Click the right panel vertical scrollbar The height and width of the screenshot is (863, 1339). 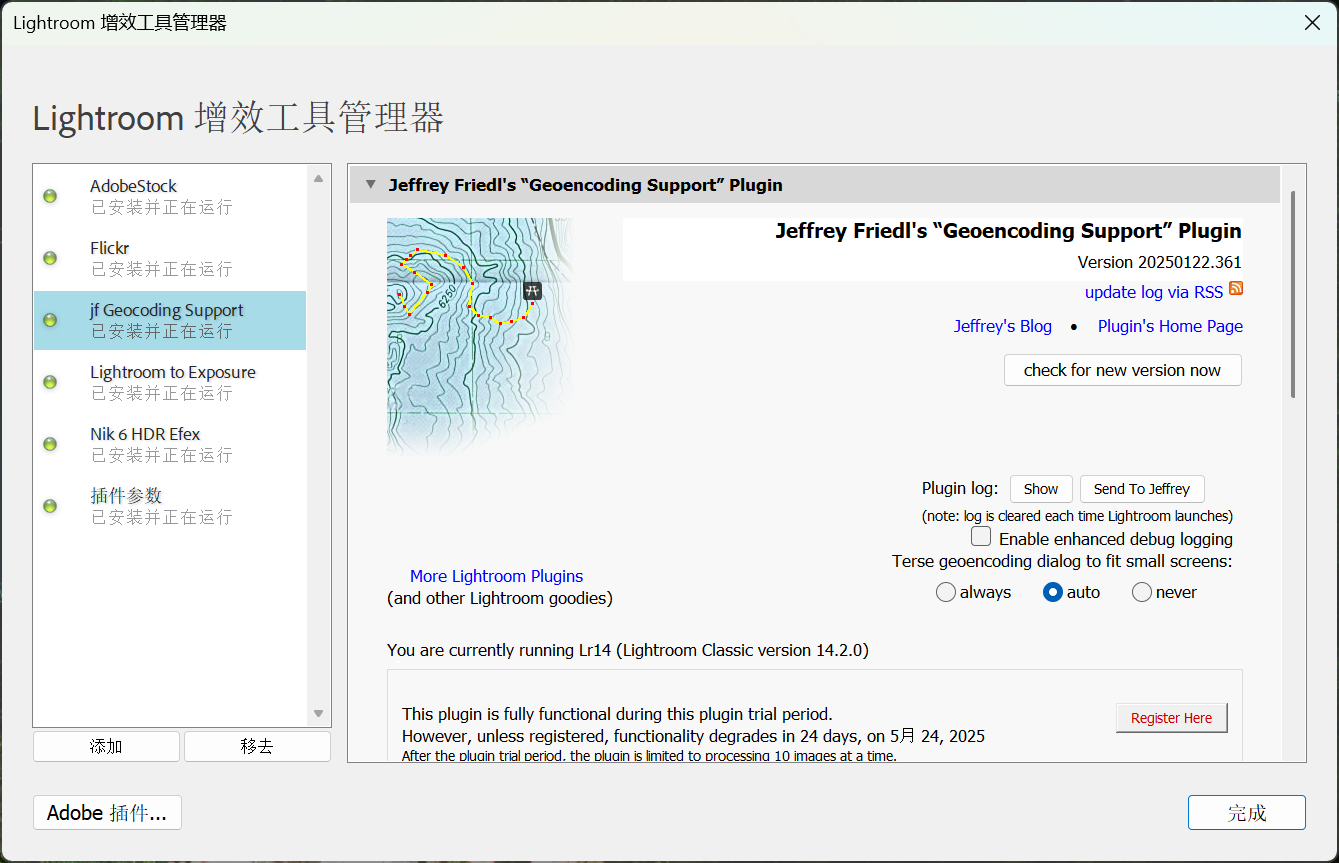pos(1292,295)
